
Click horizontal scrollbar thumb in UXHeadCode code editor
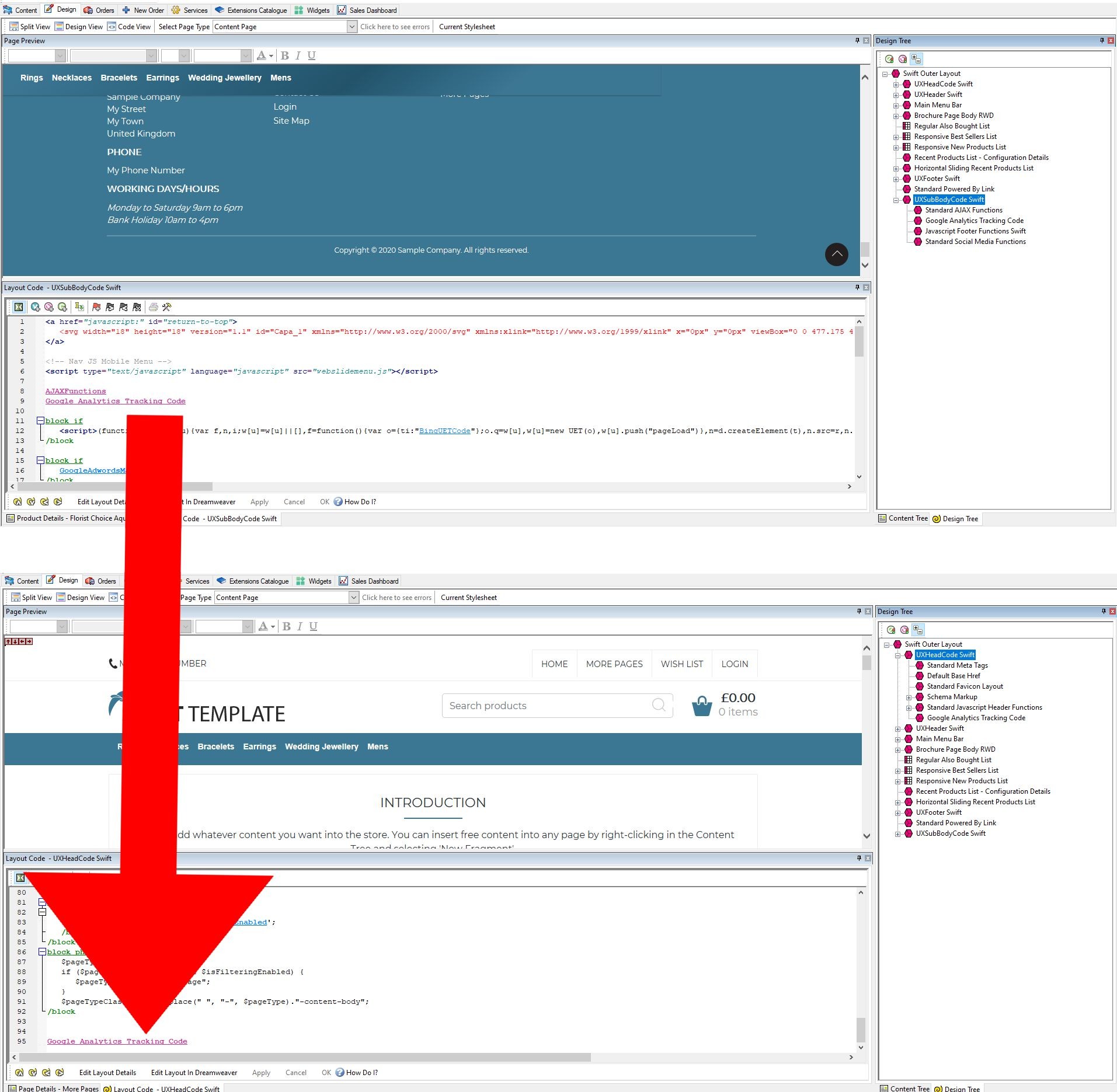(304, 1058)
